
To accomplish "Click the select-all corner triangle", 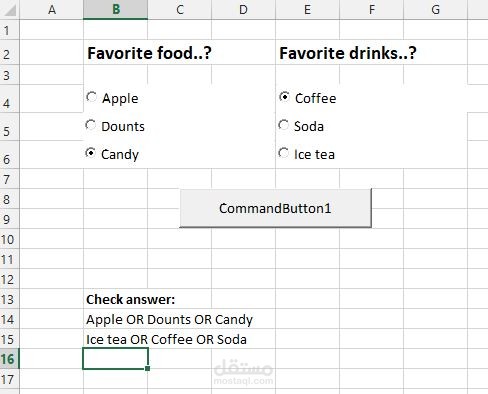I will click(x=10, y=9).
